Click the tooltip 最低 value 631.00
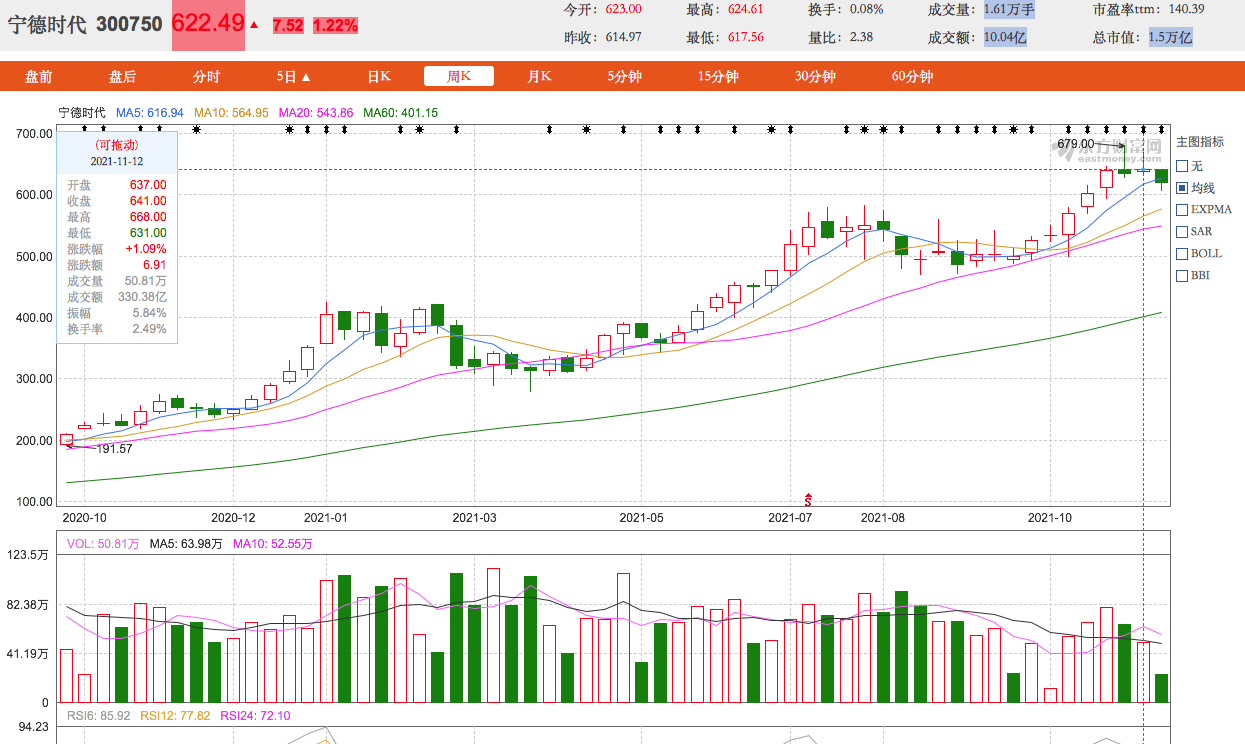 (148, 233)
